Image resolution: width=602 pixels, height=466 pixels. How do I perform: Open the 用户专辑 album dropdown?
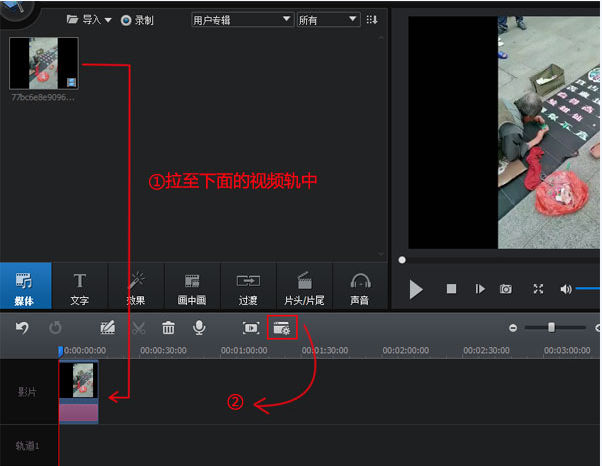241,20
